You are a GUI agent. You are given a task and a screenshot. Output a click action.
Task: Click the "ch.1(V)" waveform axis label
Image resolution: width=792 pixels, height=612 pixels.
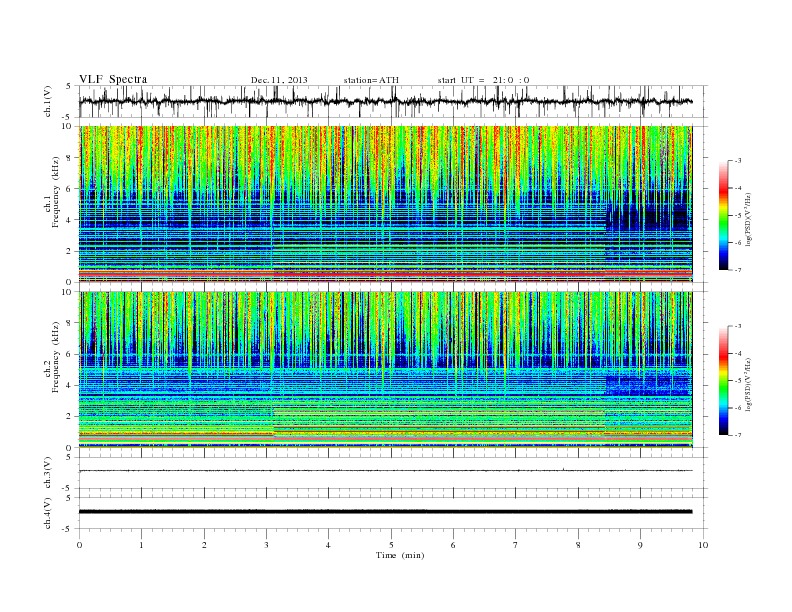pyautogui.click(x=48, y=101)
